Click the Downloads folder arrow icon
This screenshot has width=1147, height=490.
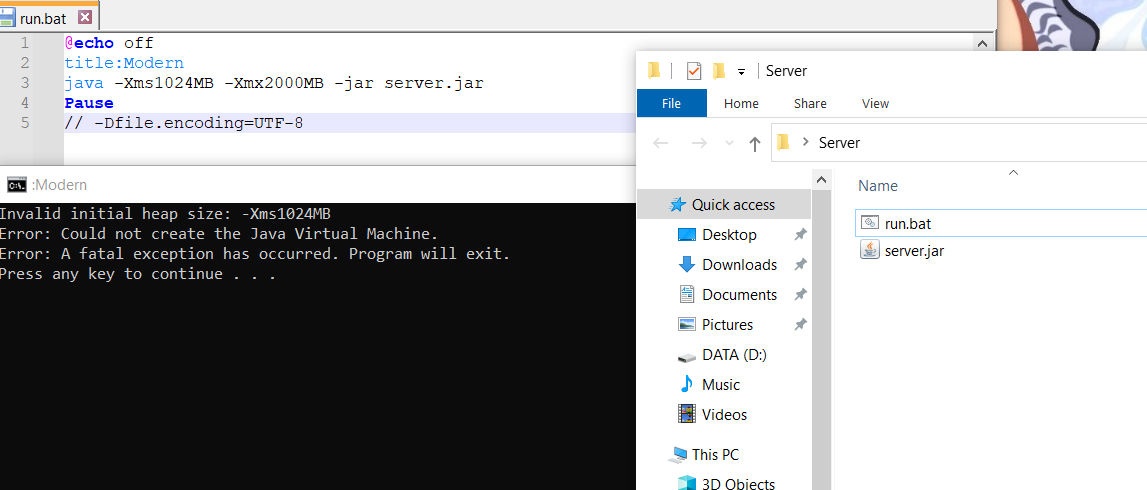coord(687,264)
